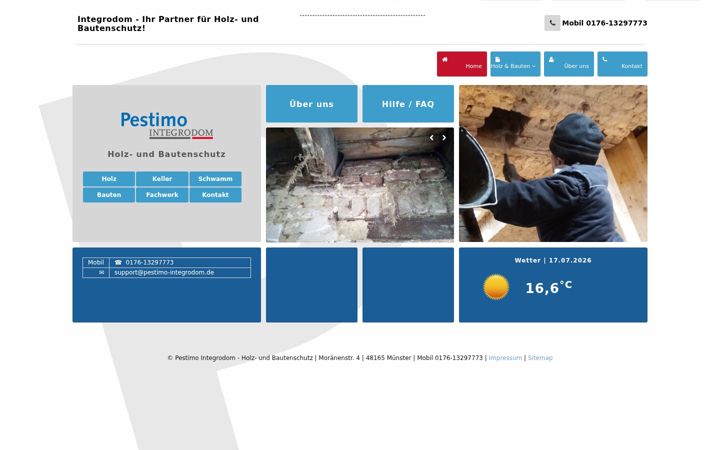Click the Wetter | 17.07.2026 heading
Viewport: 720px width, 450px height.
[x=553, y=260]
